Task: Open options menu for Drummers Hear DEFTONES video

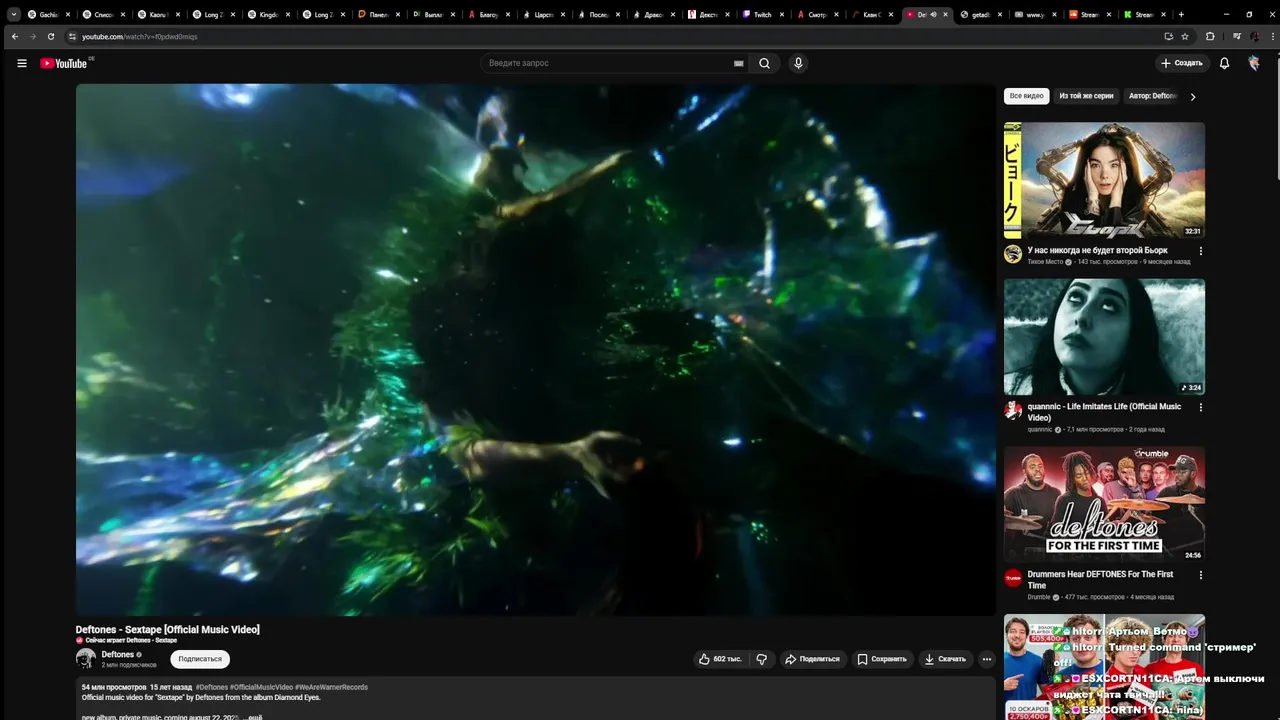Action: click(1201, 575)
